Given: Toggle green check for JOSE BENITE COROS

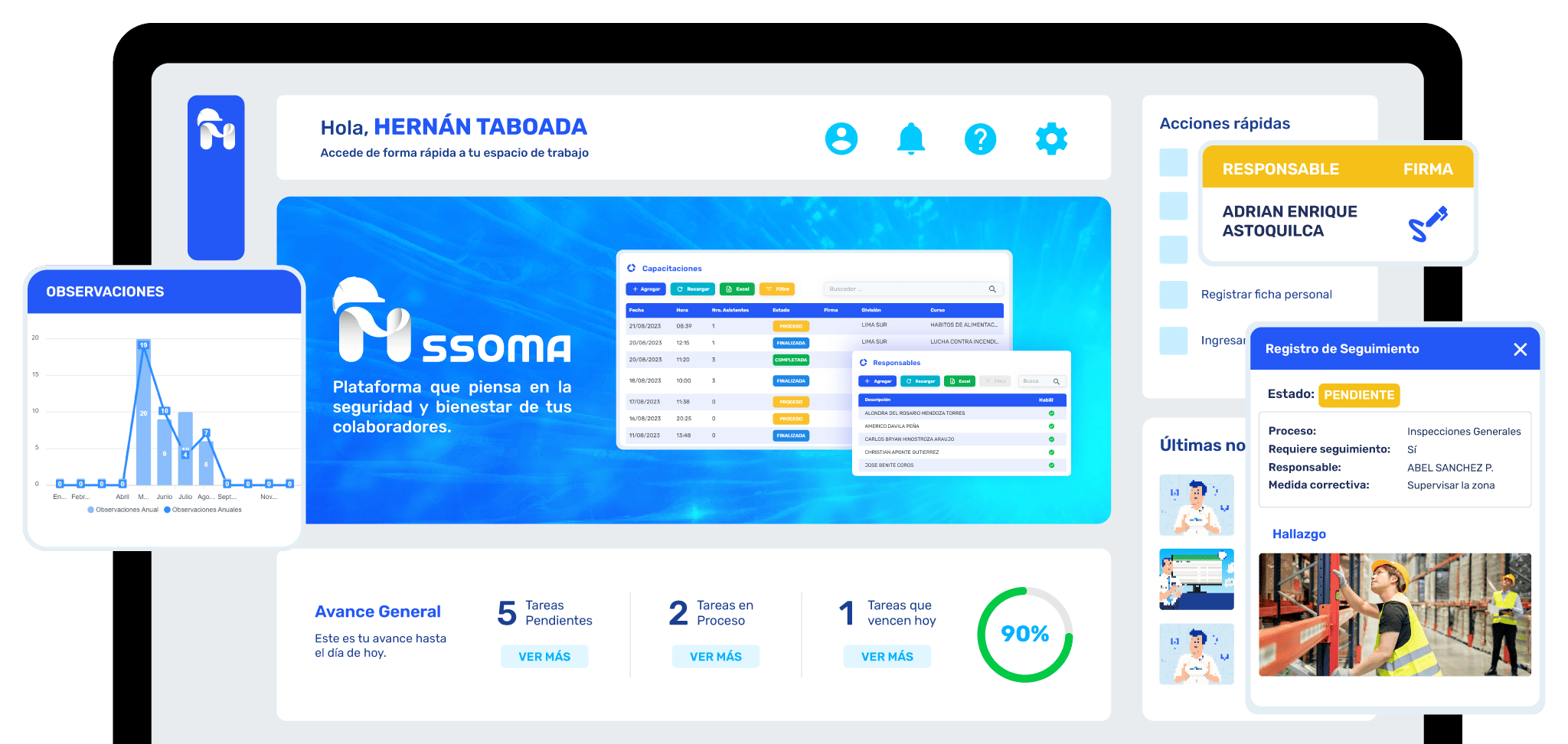Looking at the screenshot, I should (x=1051, y=465).
